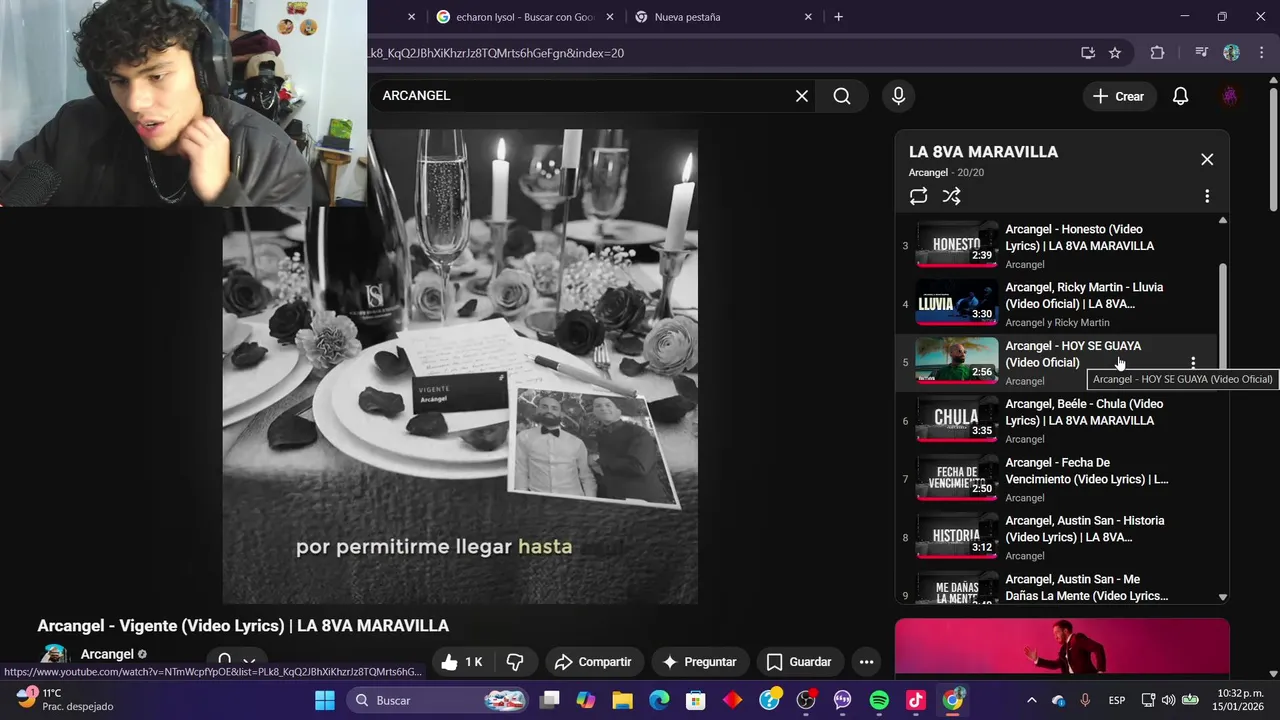Launch Microsoft Edge from taskbar
1280x720 pixels.
[659, 700]
